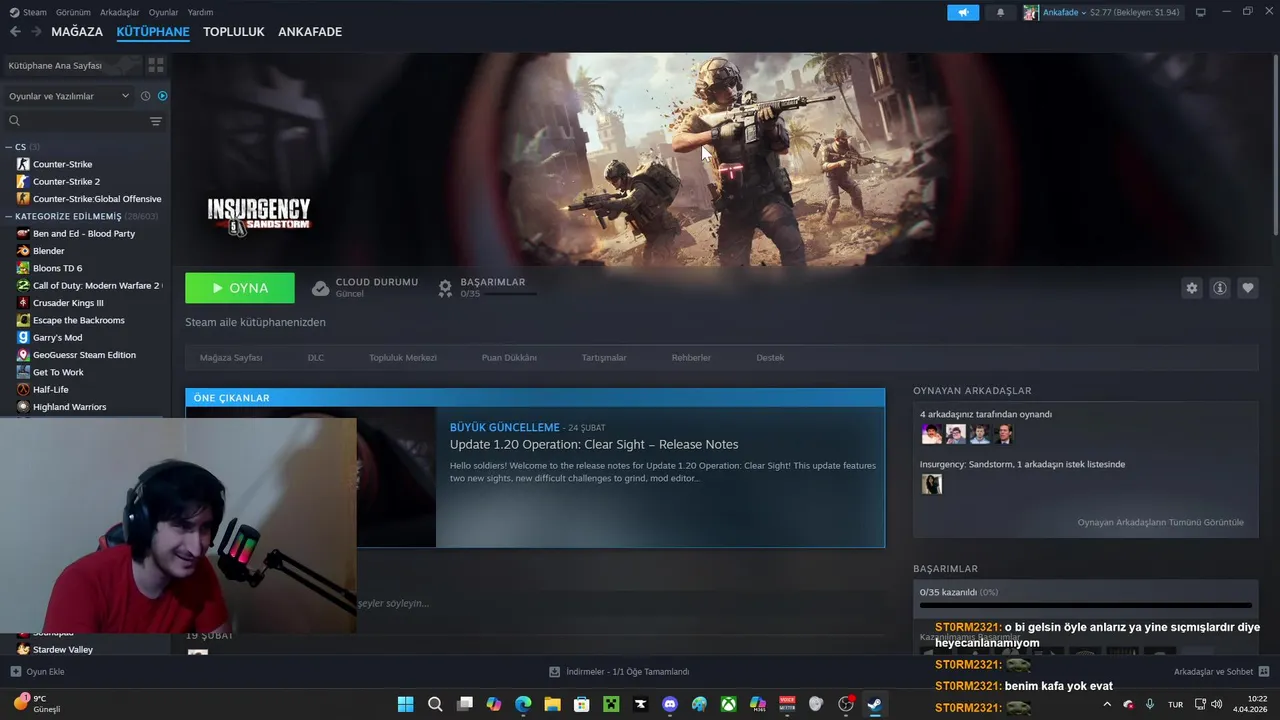The height and width of the screenshot is (720, 1280).
Task: Open Oyunlar ve Yazılımlar dropdown
Action: click(68, 96)
